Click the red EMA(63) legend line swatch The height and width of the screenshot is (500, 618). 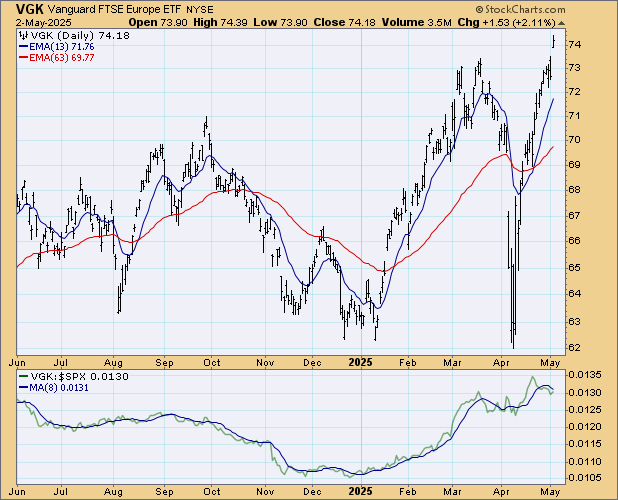(x=23, y=58)
